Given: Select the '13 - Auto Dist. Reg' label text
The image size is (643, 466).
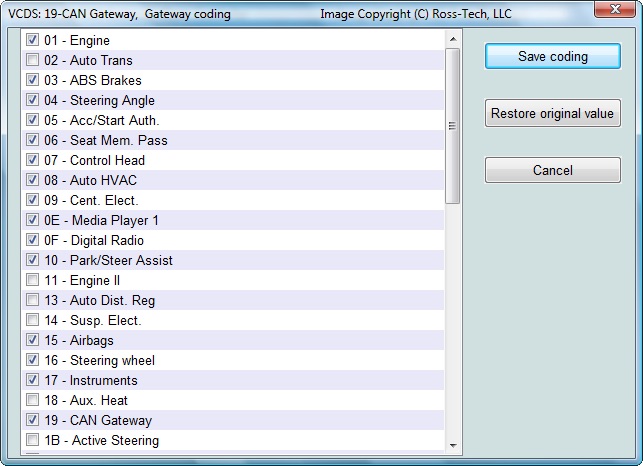Looking at the screenshot, I should (100, 300).
